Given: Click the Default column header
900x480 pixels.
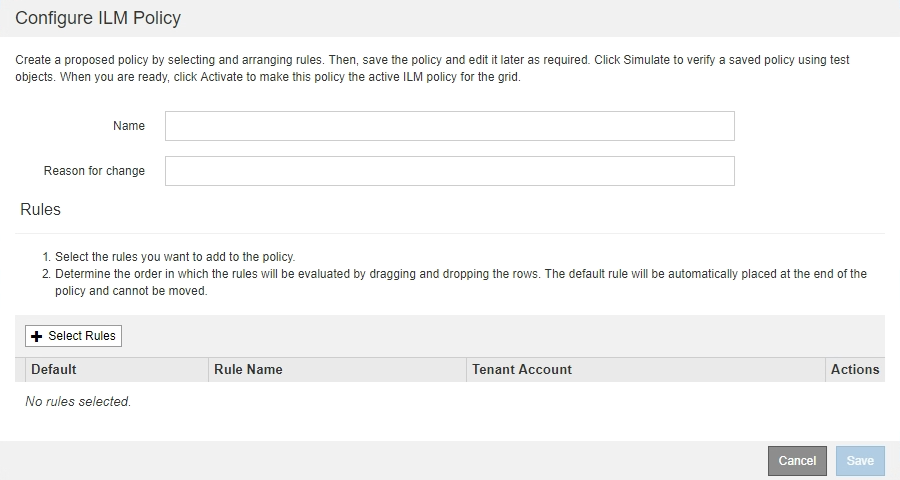Looking at the screenshot, I should pos(54,369).
